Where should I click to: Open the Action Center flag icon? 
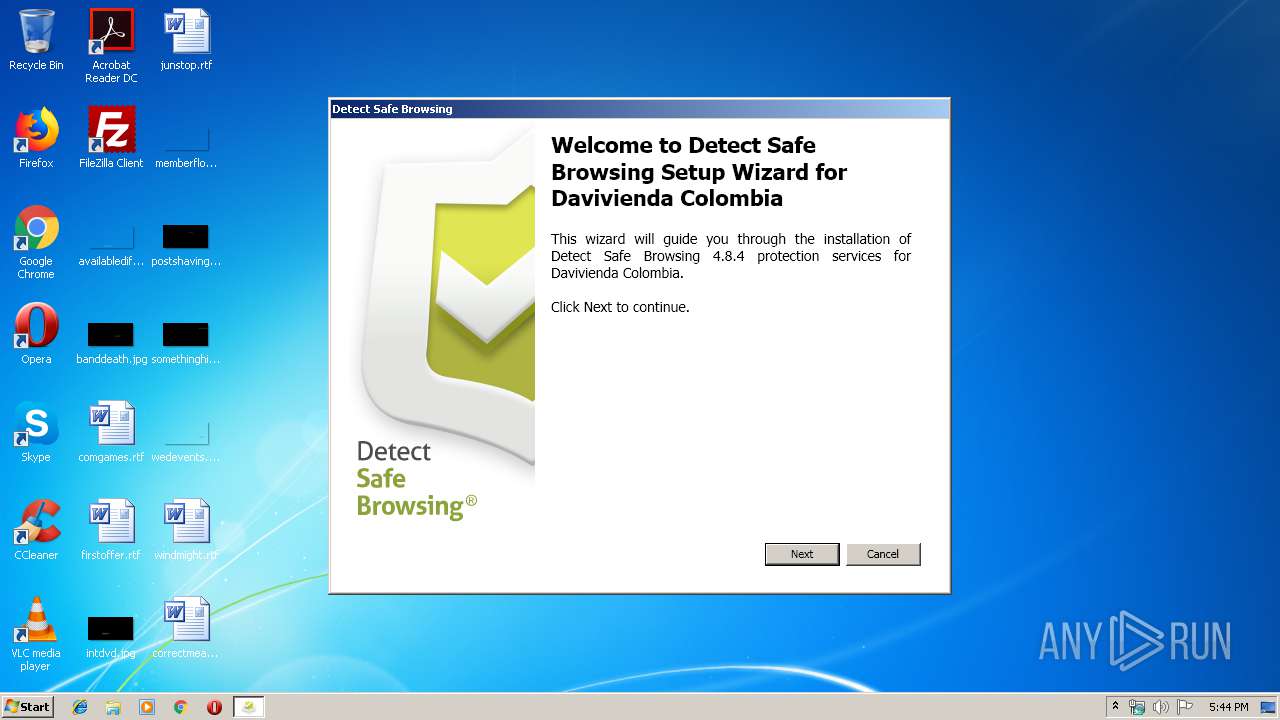[1185, 707]
